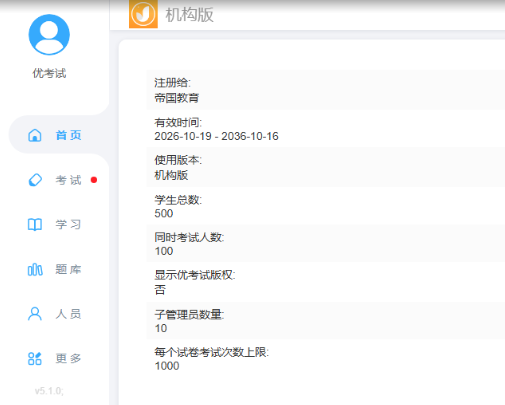Click the person icon beside 人员
Viewport: 505px width, 405px height.
(x=35, y=314)
